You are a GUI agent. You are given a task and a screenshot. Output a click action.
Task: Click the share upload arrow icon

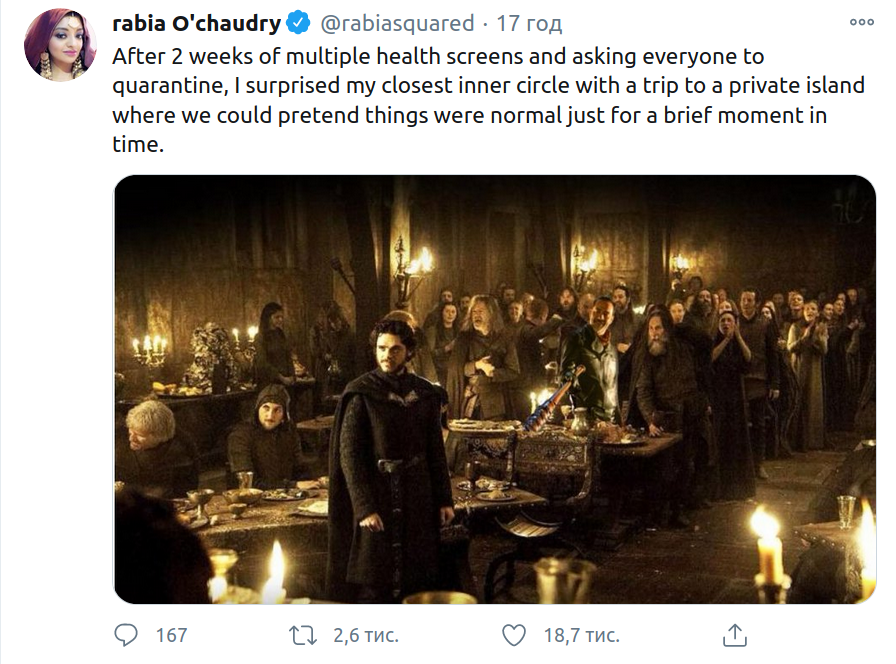734,634
